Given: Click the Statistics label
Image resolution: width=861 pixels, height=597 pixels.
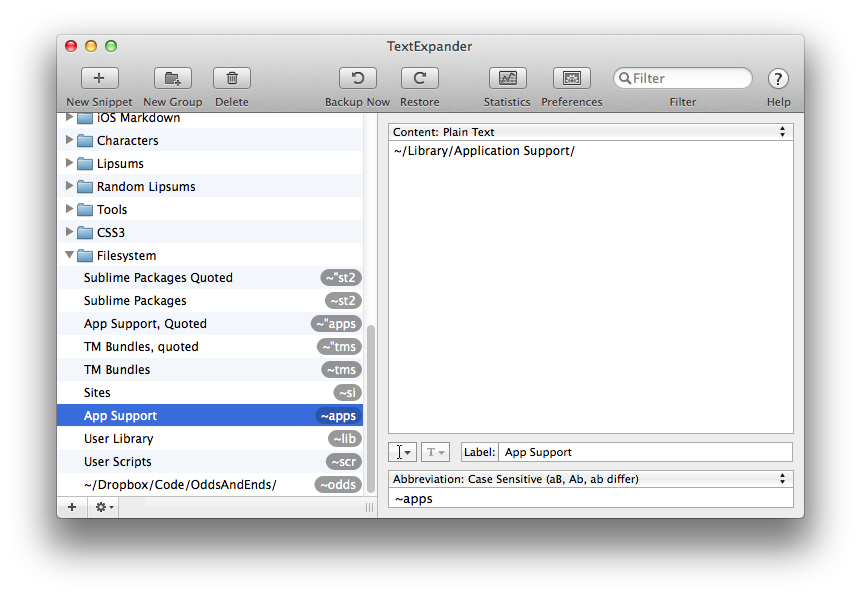Looking at the screenshot, I should pos(507,102).
